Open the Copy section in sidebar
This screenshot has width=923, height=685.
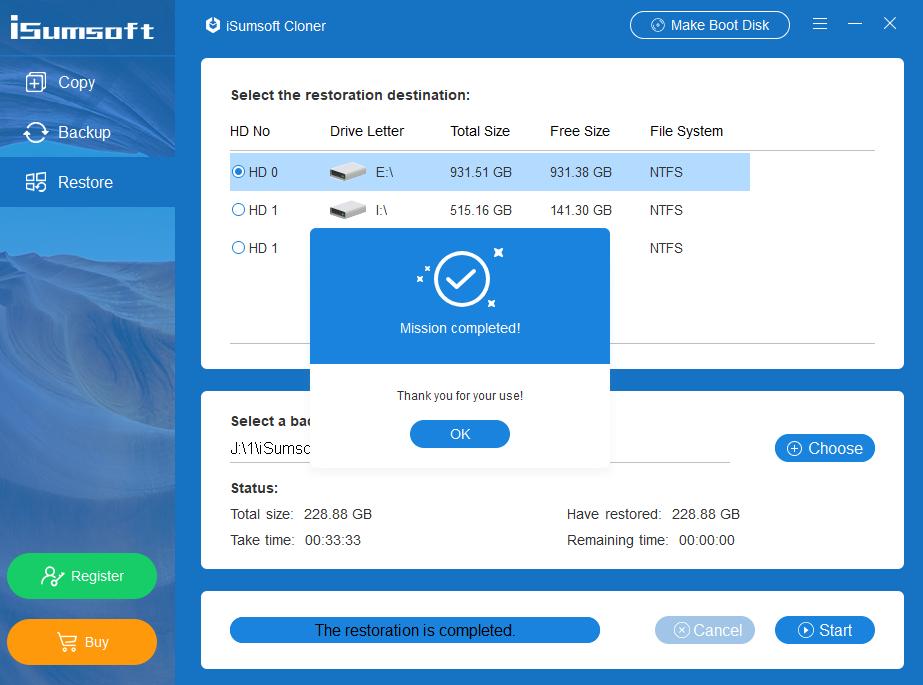pos(87,82)
